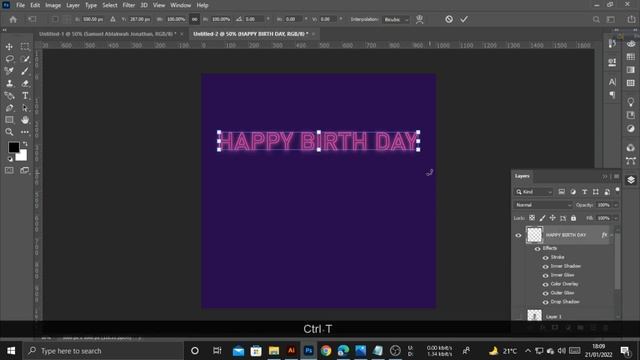Image resolution: width=640 pixels, height=360 pixels.
Task: Click the Layers panel tab
Action: pos(522,176)
